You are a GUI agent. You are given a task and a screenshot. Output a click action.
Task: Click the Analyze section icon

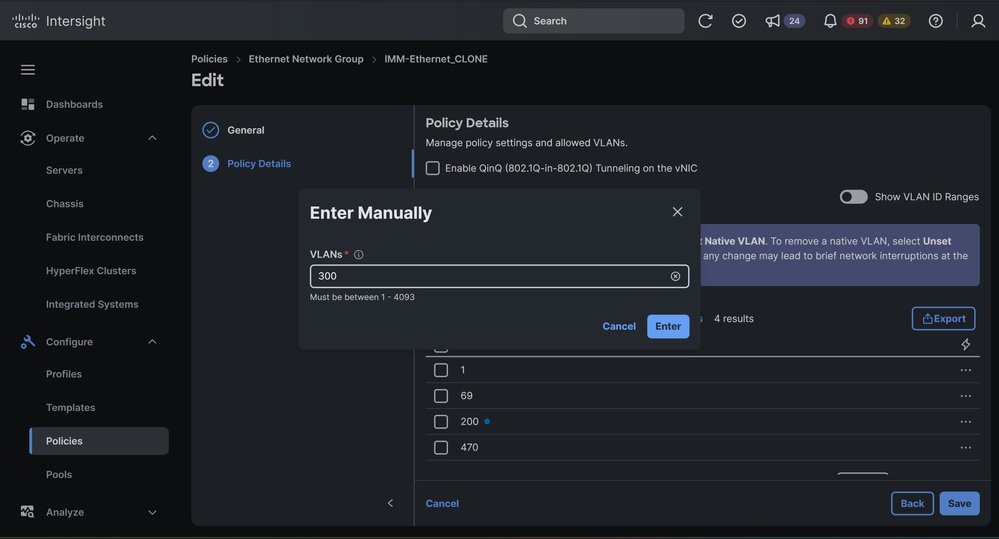tap(27, 512)
